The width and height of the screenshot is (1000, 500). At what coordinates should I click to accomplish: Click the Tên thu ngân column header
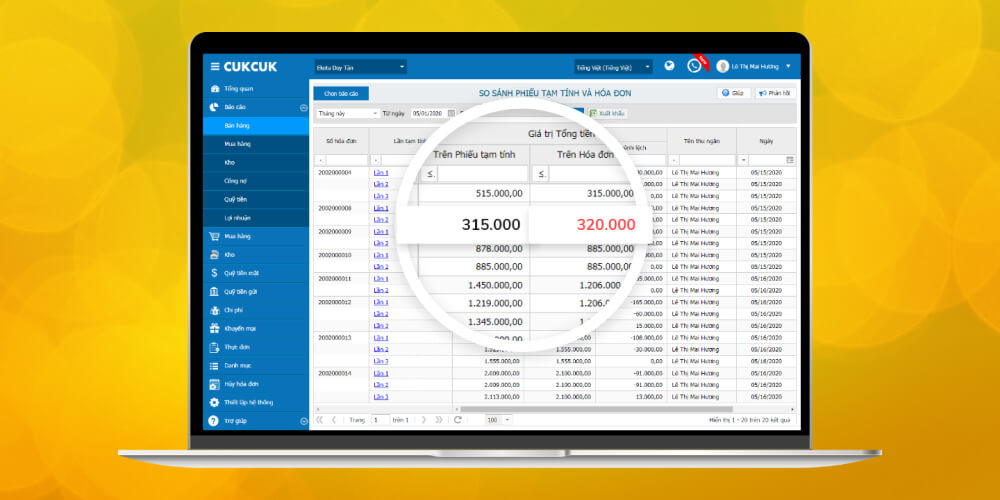(702, 141)
